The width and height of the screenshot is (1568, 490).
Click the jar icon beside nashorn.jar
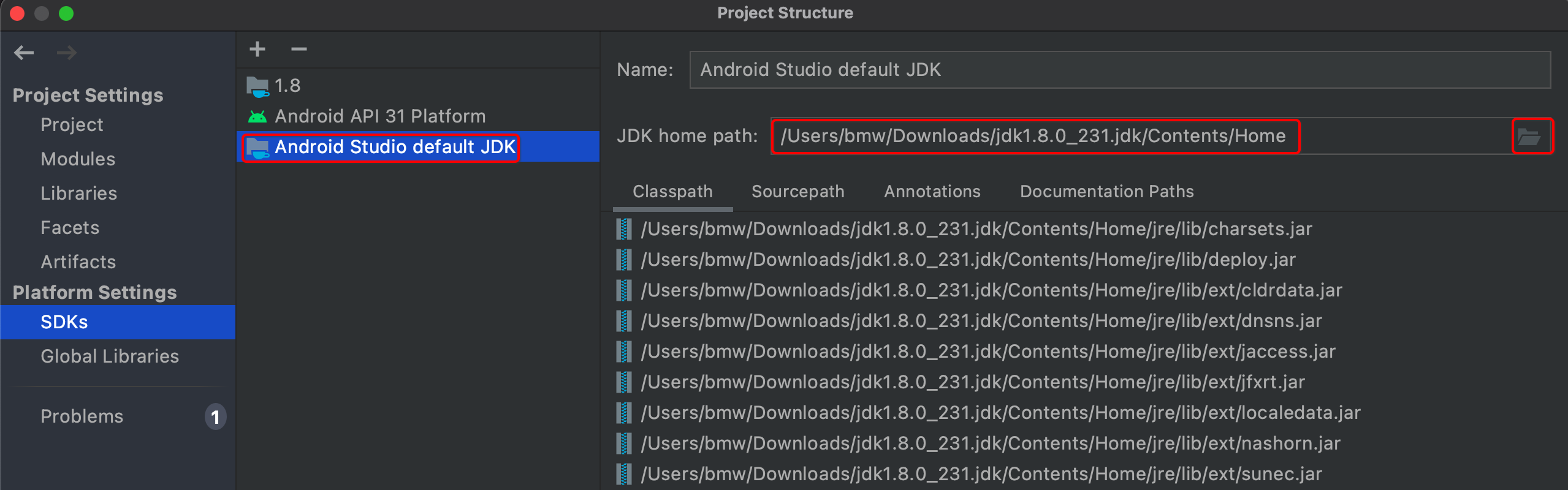623,443
